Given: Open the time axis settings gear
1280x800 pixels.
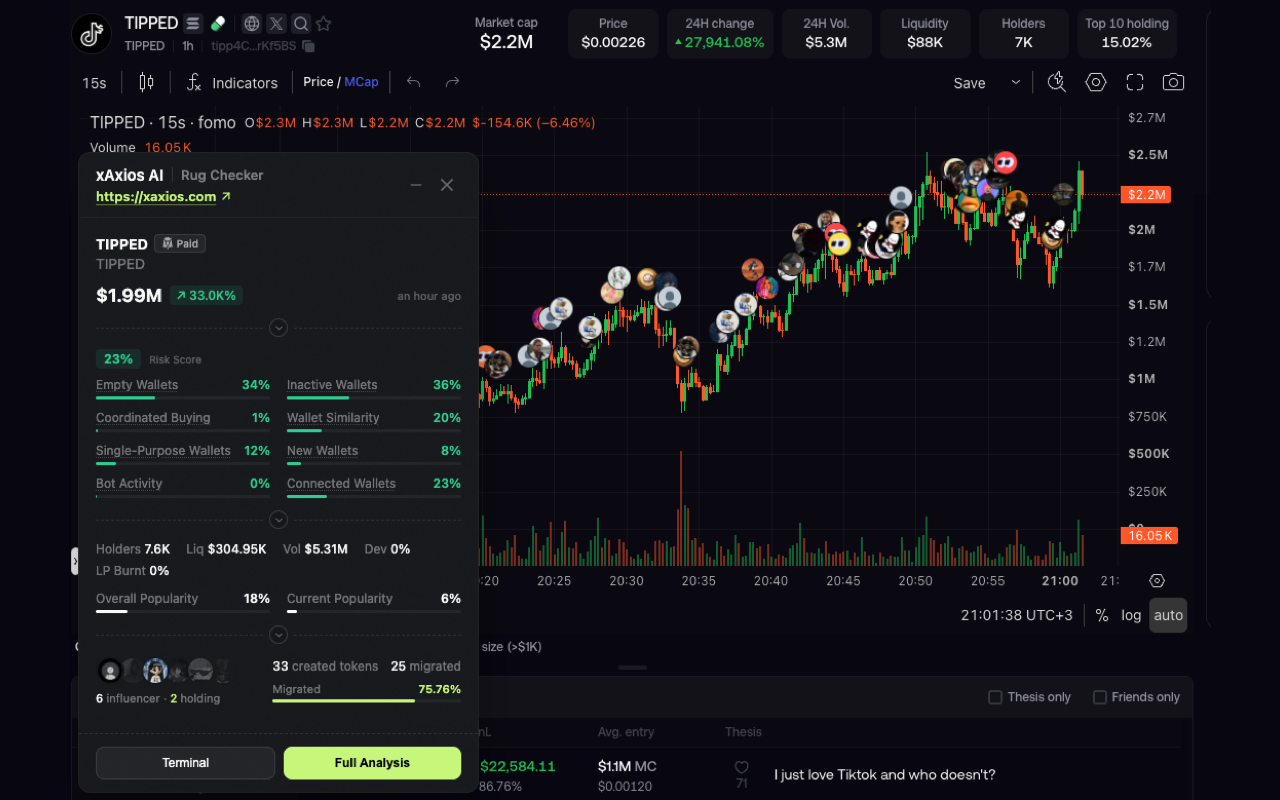Looking at the screenshot, I should pos(1157,581).
